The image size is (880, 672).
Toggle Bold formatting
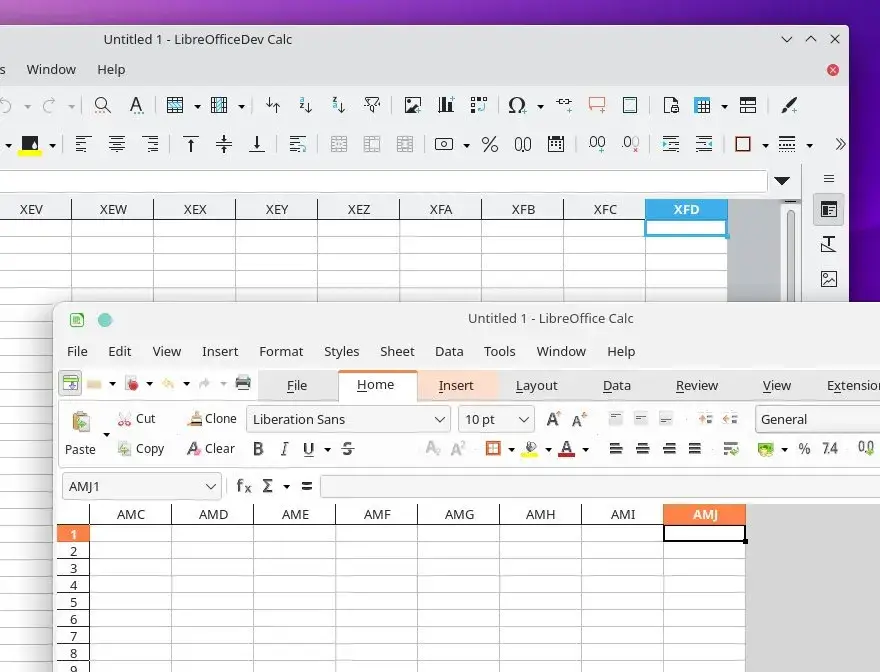pos(258,449)
